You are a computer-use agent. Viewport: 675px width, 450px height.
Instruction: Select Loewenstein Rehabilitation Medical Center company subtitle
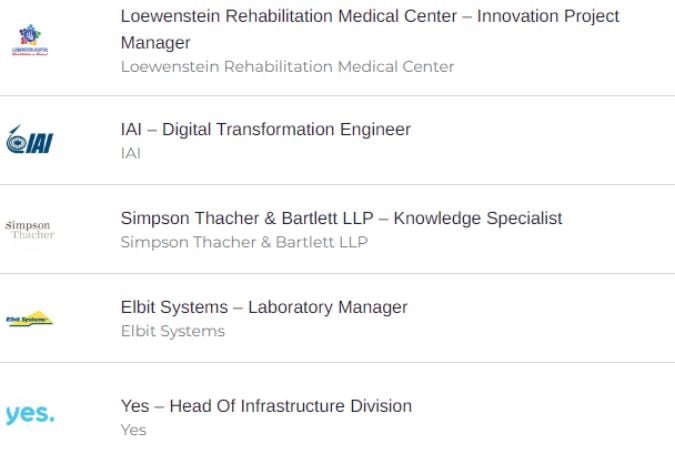pyautogui.click(x=287, y=67)
